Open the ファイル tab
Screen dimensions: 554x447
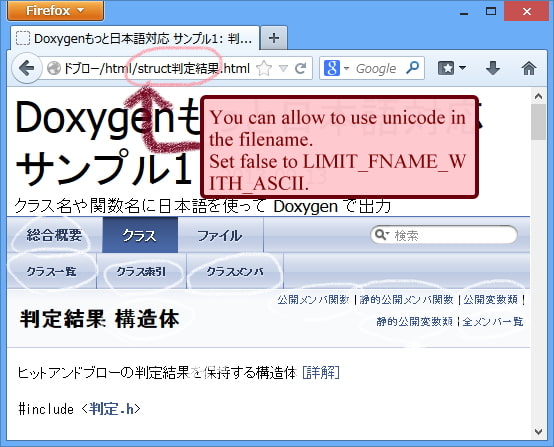click(220, 235)
